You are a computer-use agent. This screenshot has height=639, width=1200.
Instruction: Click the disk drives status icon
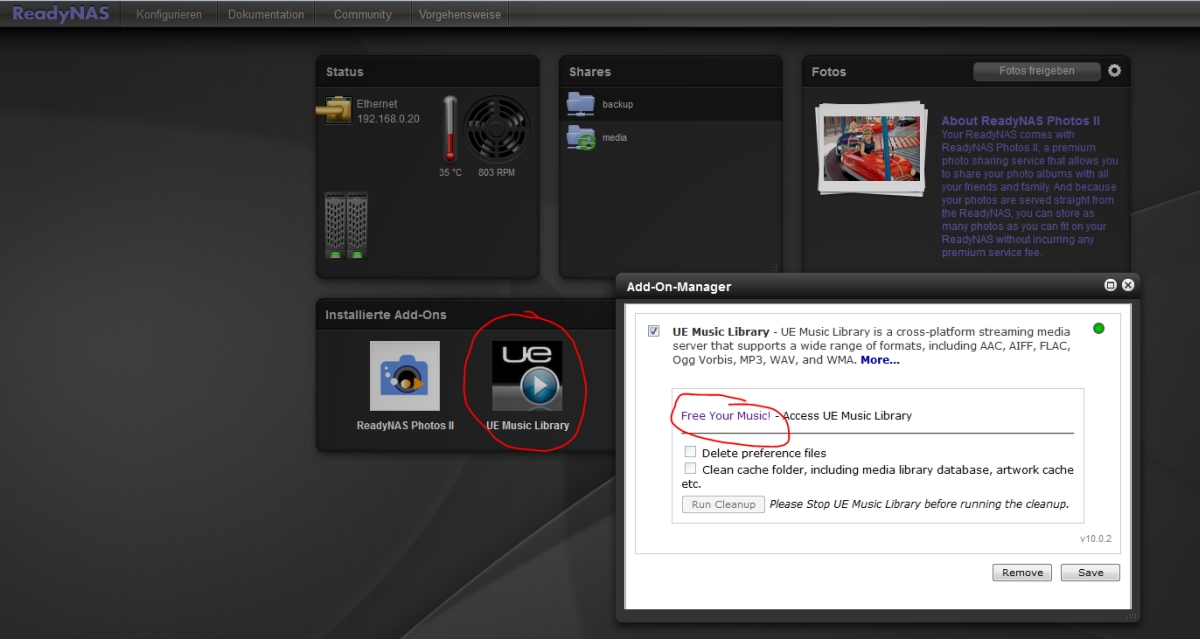(346, 225)
